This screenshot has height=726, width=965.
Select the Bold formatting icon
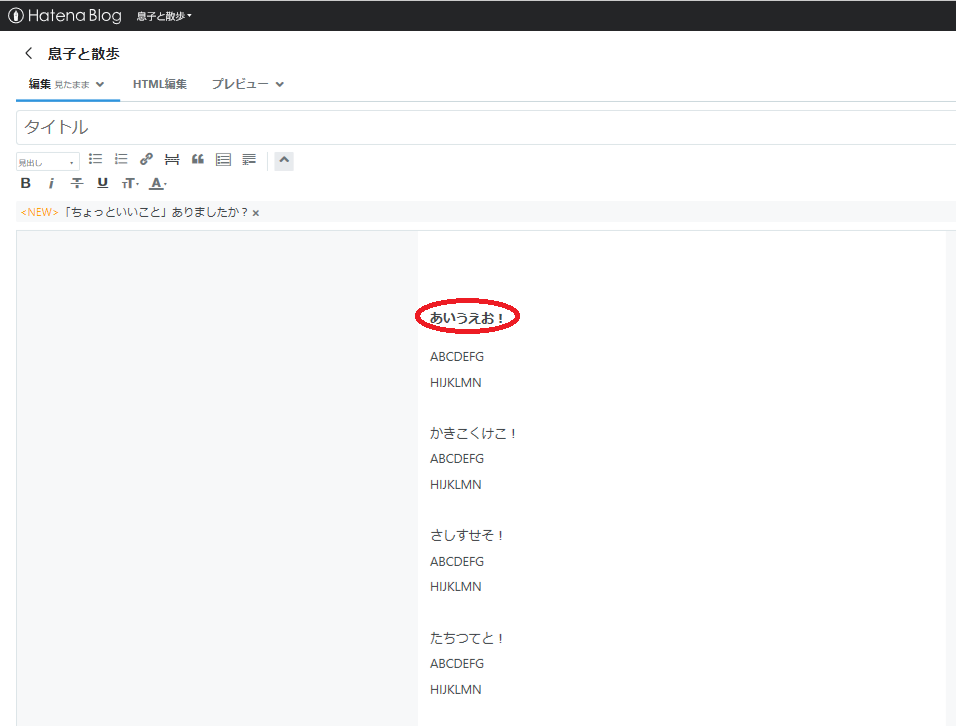(x=25, y=183)
